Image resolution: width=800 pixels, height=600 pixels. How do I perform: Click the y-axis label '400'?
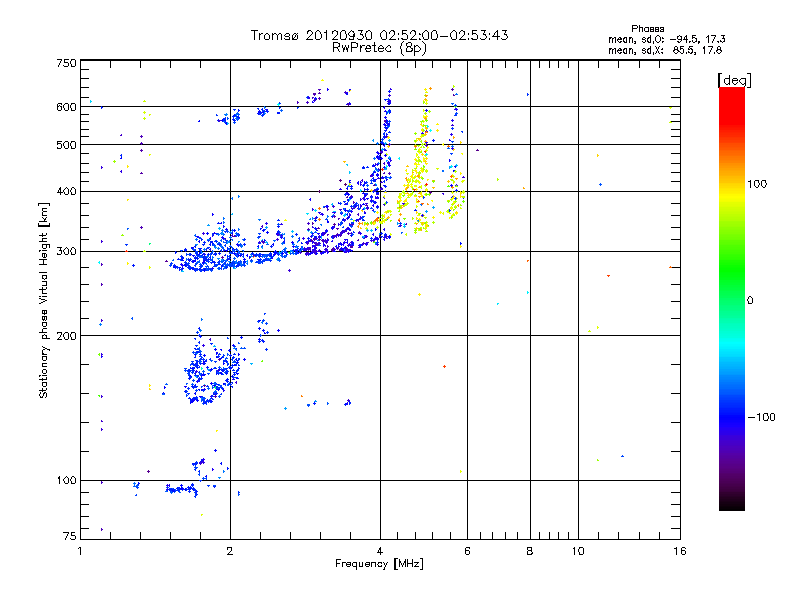66,191
